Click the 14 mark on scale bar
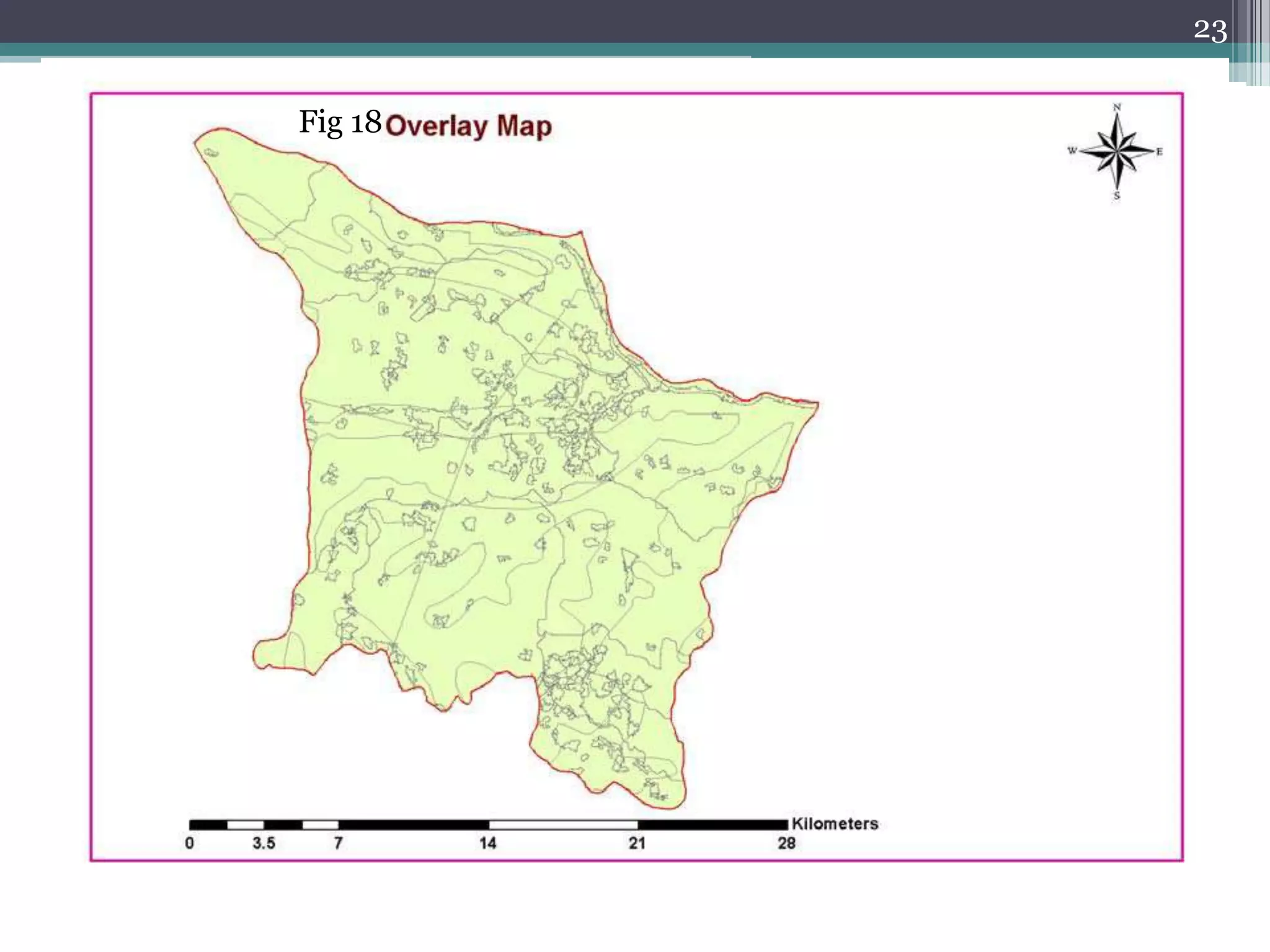 click(x=488, y=843)
